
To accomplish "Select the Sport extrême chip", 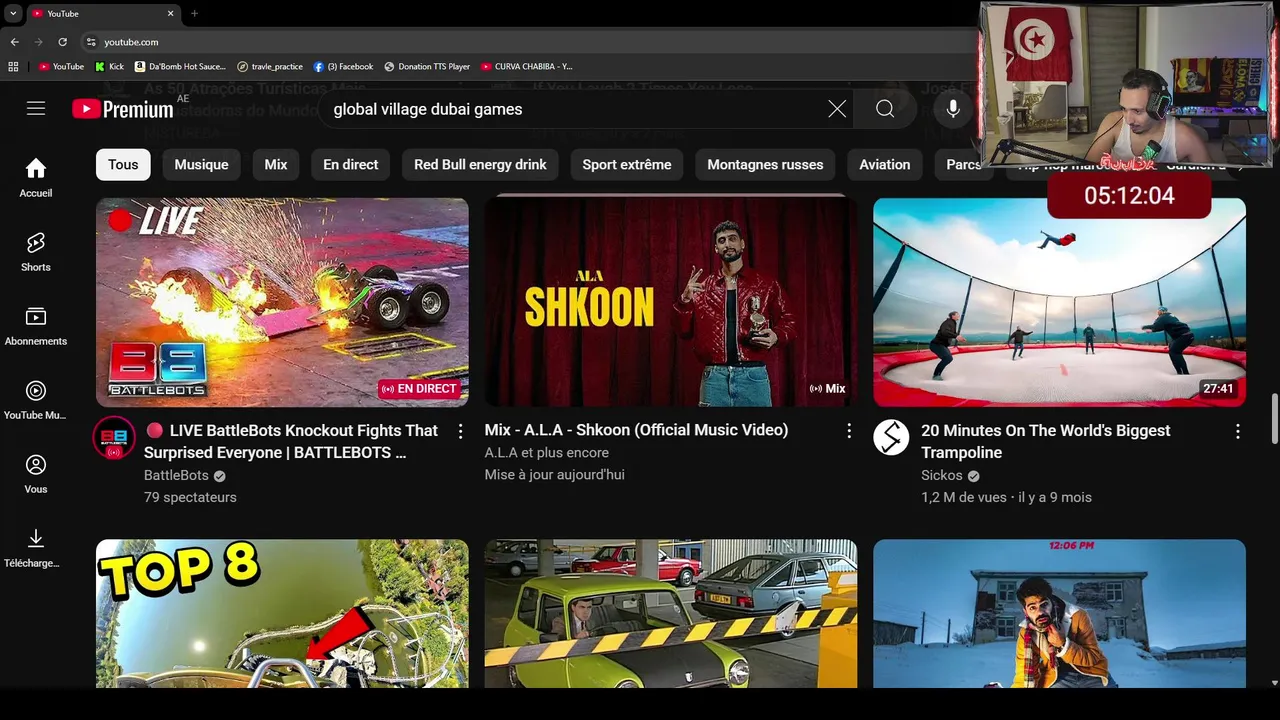I will coord(627,164).
